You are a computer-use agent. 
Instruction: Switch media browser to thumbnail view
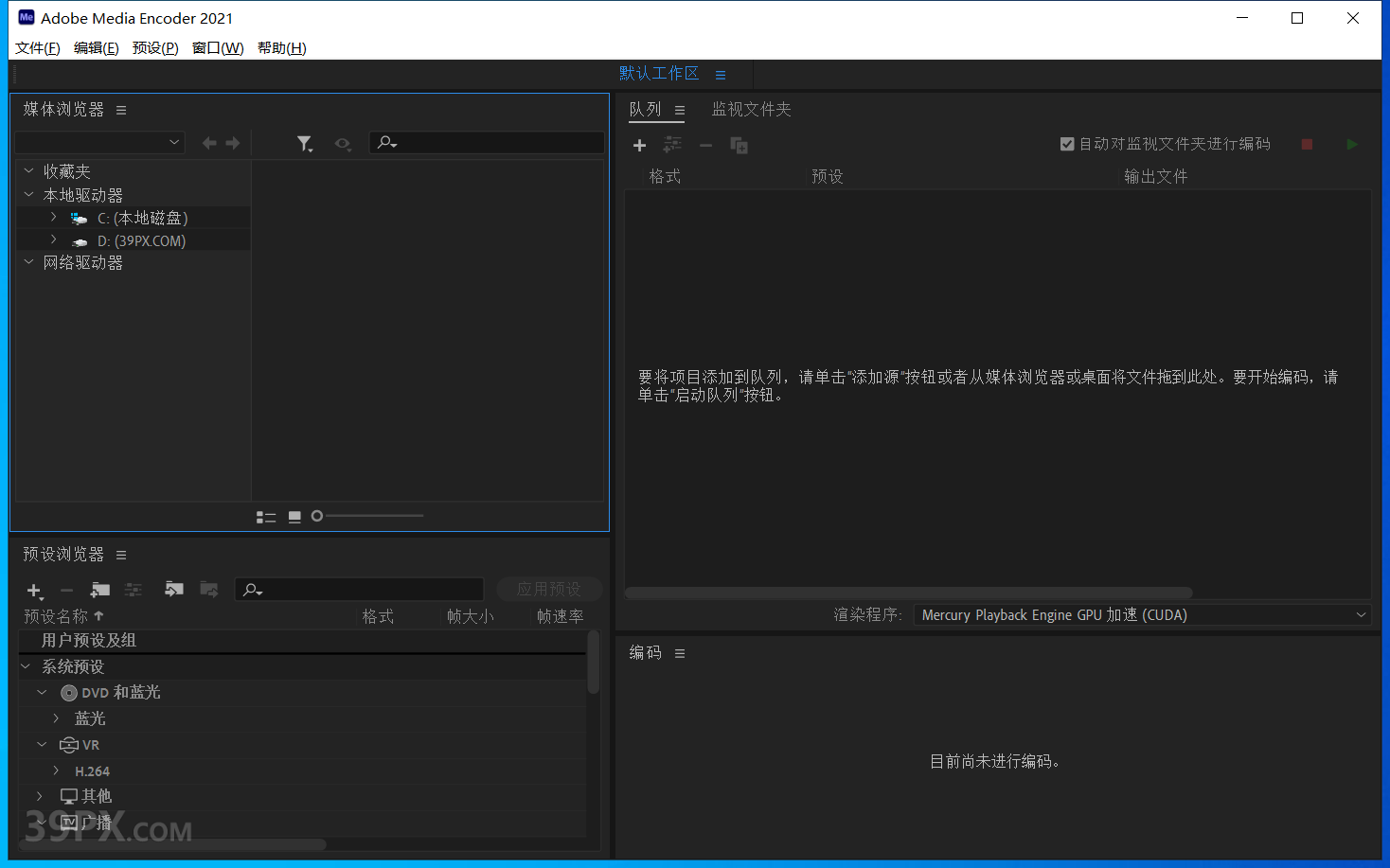pos(294,517)
